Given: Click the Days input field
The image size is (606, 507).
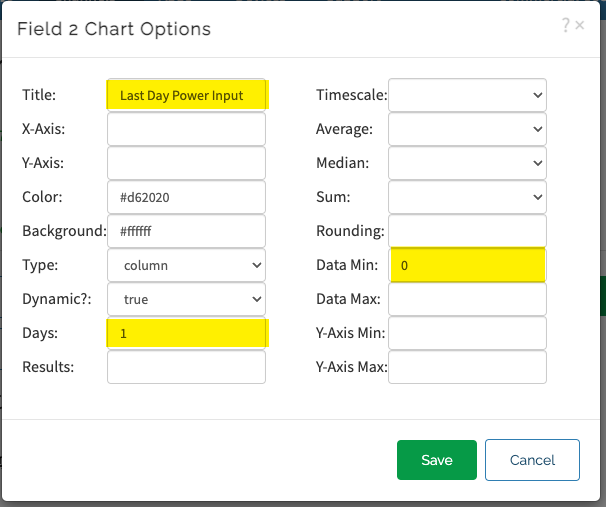Looking at the screenshot, I should pos(186,333).
